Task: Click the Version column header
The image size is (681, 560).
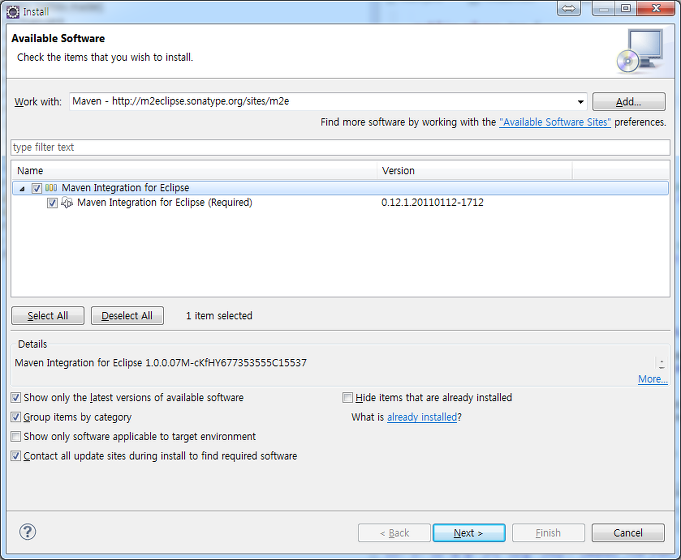Action: coord(475,170)
